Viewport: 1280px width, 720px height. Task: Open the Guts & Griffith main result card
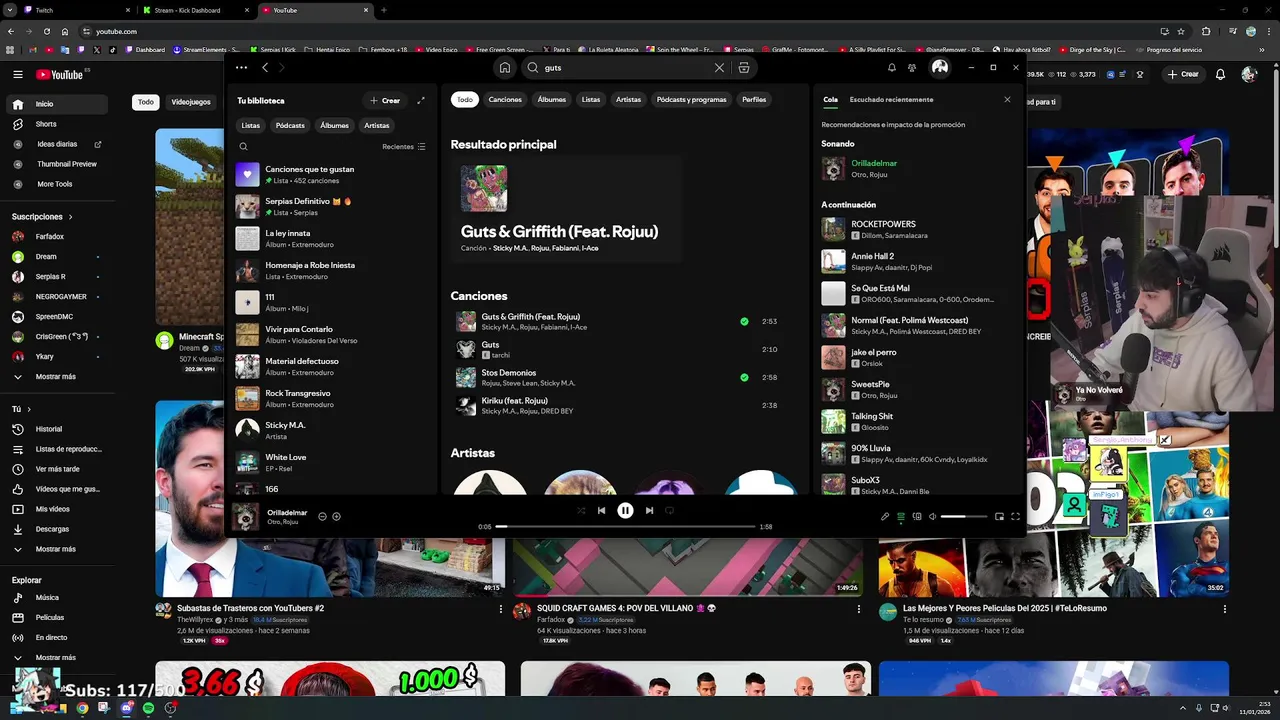tap(566, 208)
